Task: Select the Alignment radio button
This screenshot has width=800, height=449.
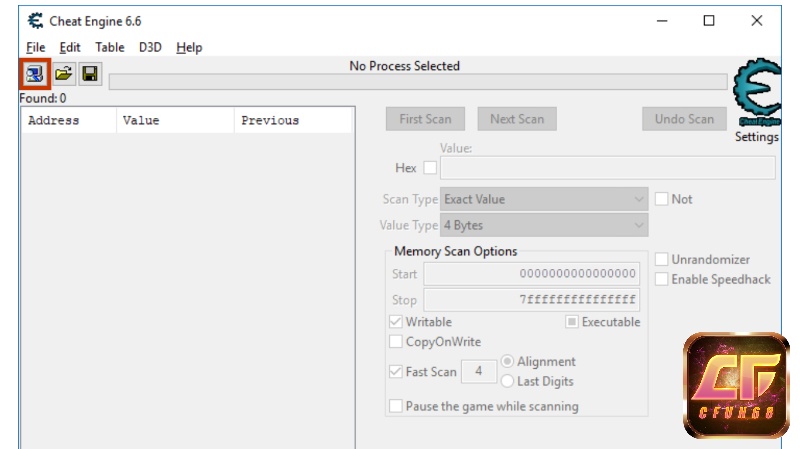Action: (507, 361)
